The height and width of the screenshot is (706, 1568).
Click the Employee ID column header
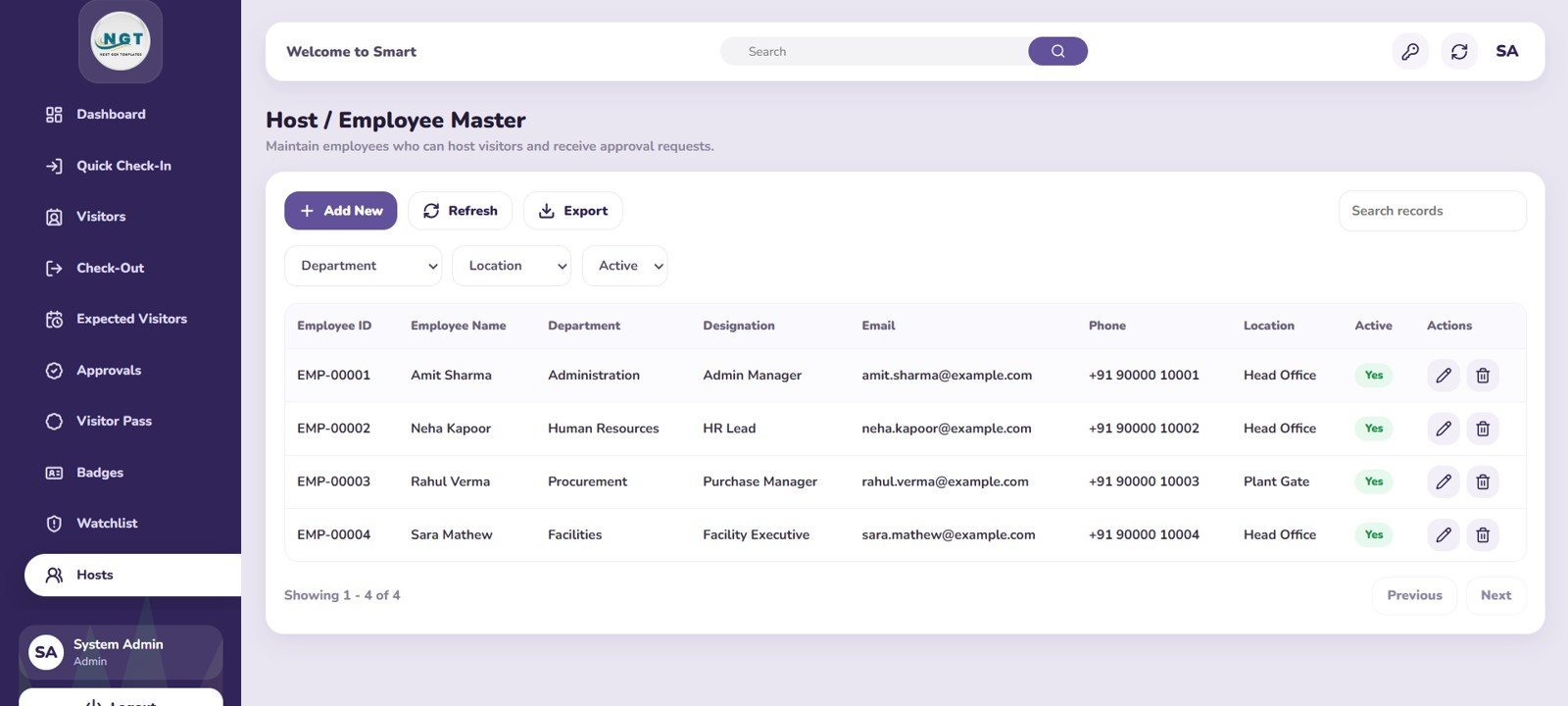(x=334, y=326)
